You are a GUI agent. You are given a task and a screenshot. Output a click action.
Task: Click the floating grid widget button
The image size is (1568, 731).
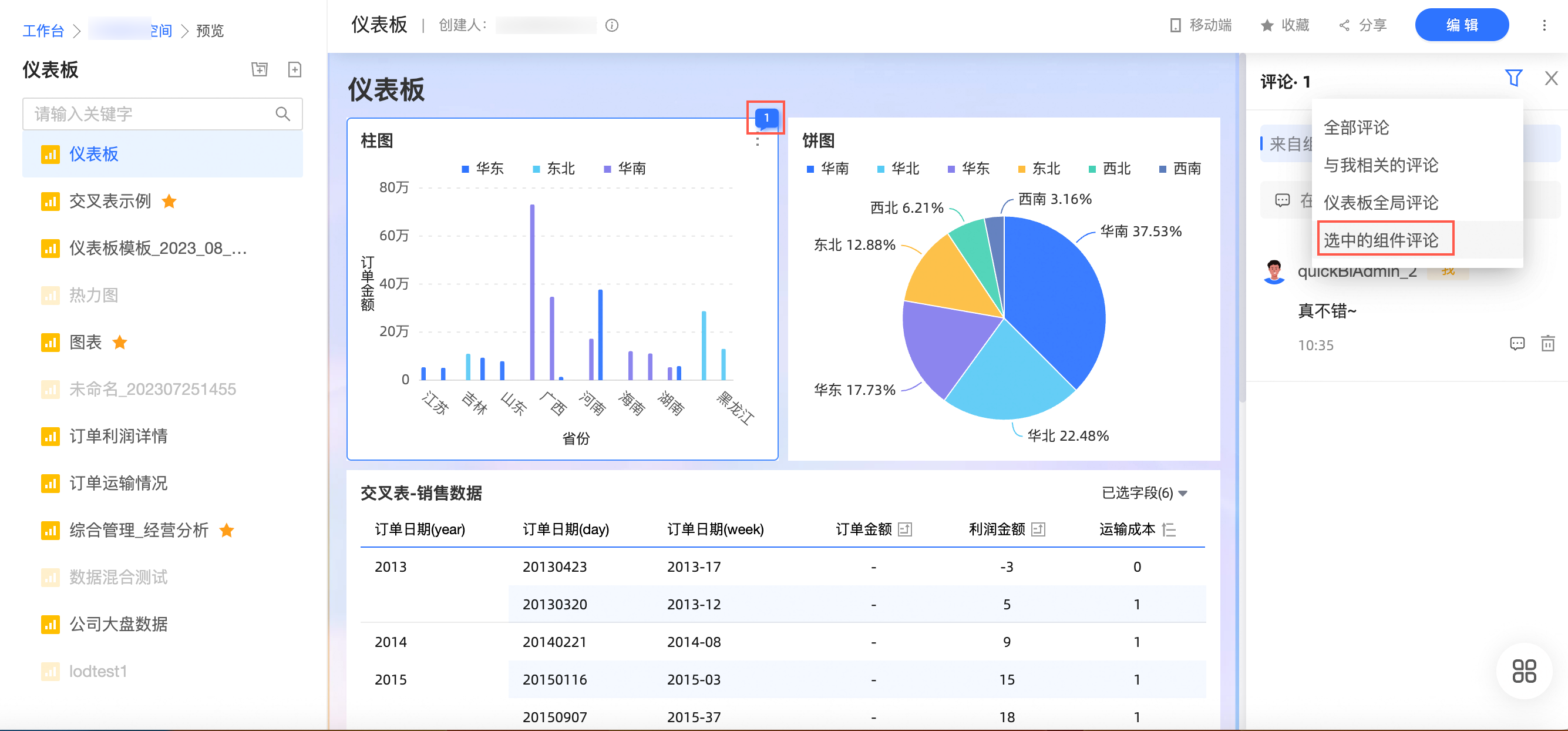[x=1523, y=670]
